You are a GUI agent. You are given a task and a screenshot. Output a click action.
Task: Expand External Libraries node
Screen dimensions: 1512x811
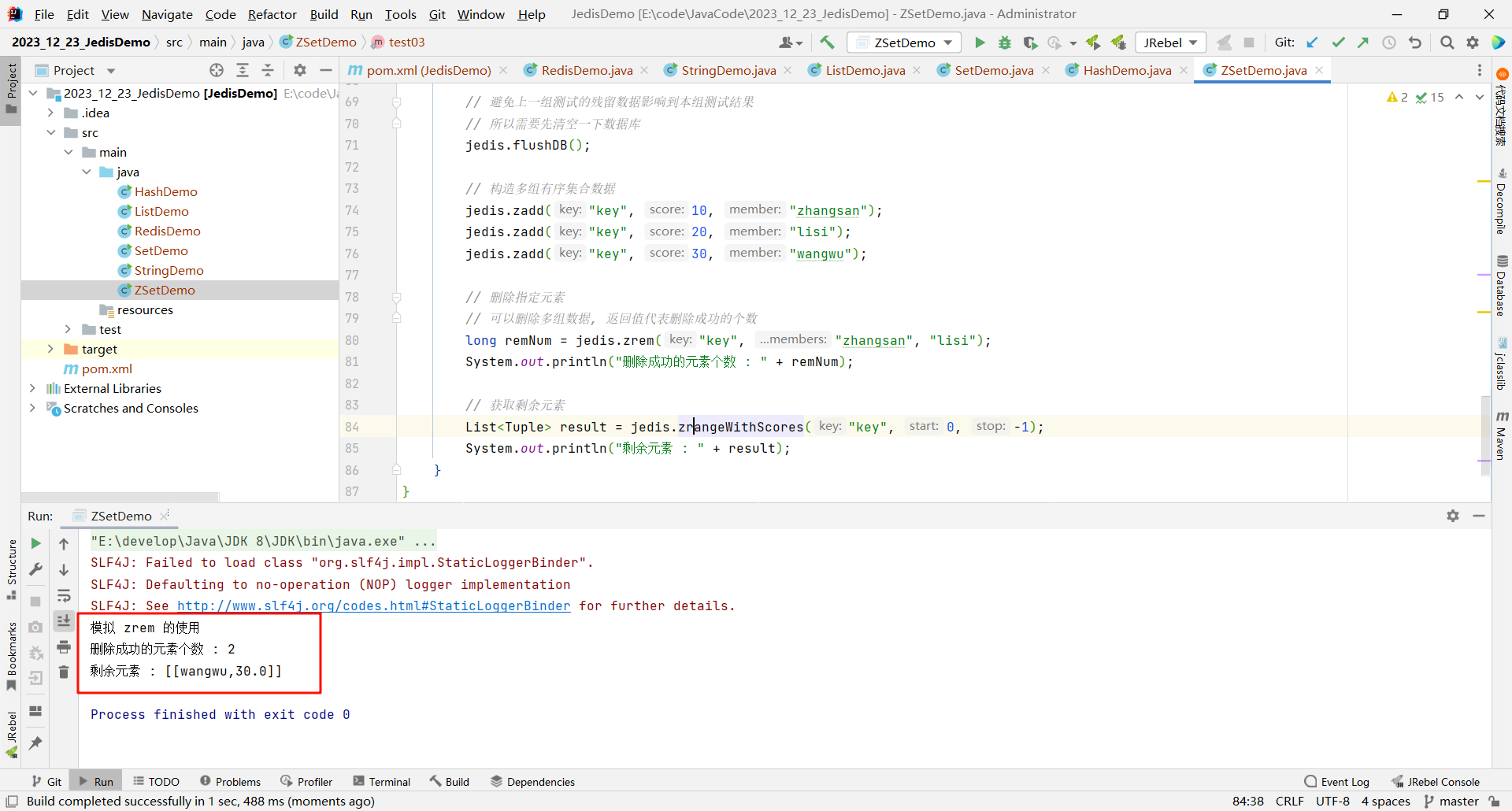pyautogui.click(x=33, y=388)
